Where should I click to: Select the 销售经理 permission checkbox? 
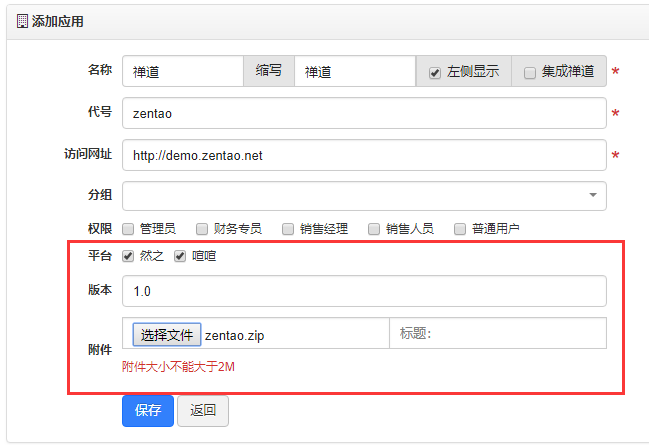(289, 229)
